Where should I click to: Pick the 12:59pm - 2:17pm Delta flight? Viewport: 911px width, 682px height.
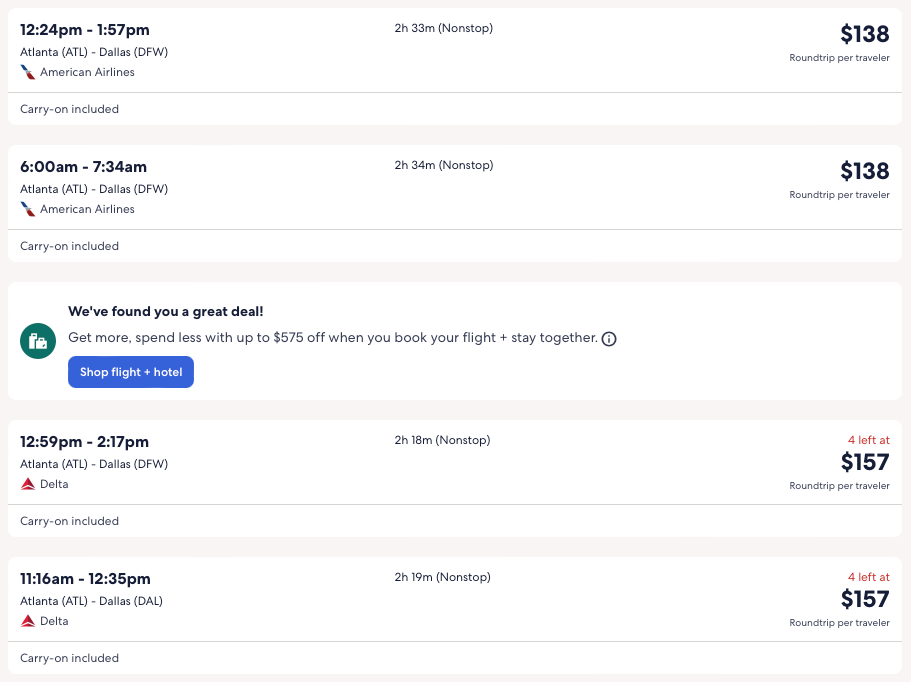click(x=84, y=442)
